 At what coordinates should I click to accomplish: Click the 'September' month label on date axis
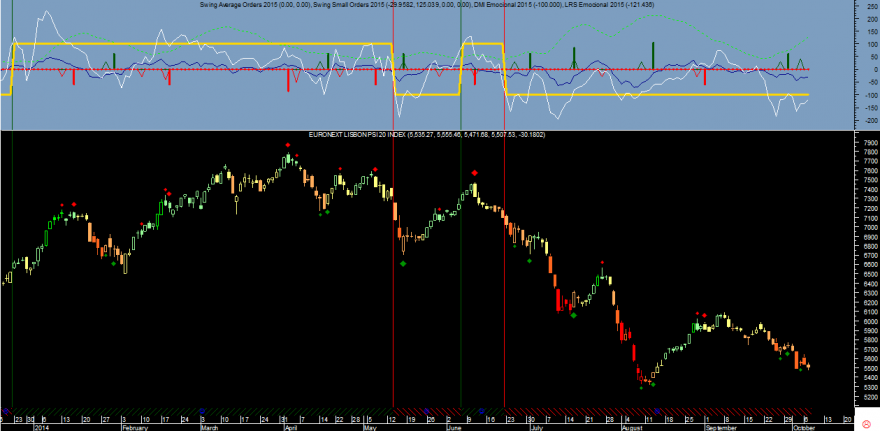click(x=719, y=428)
